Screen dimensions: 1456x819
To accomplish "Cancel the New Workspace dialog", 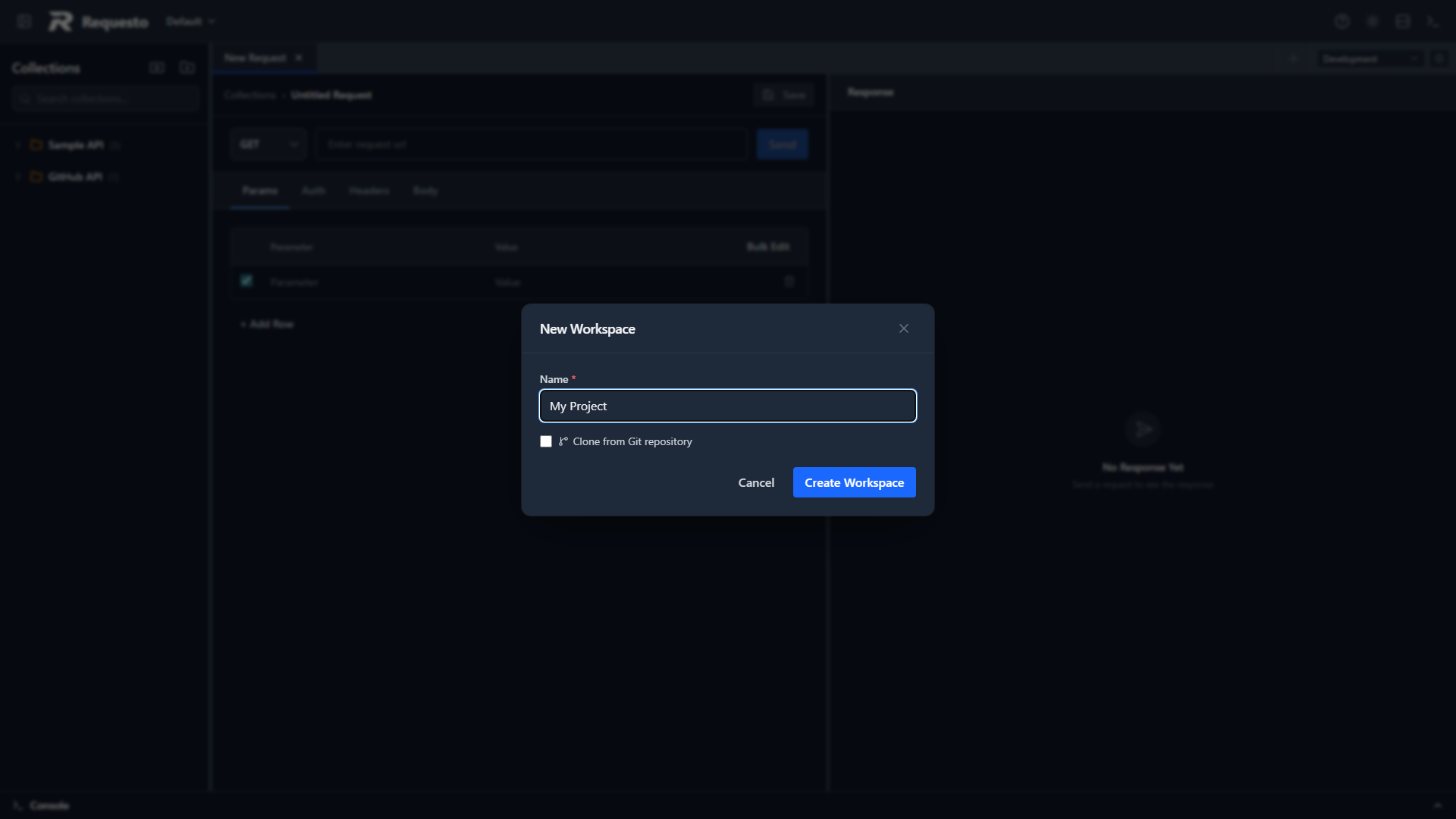I will tap(755, 482).
